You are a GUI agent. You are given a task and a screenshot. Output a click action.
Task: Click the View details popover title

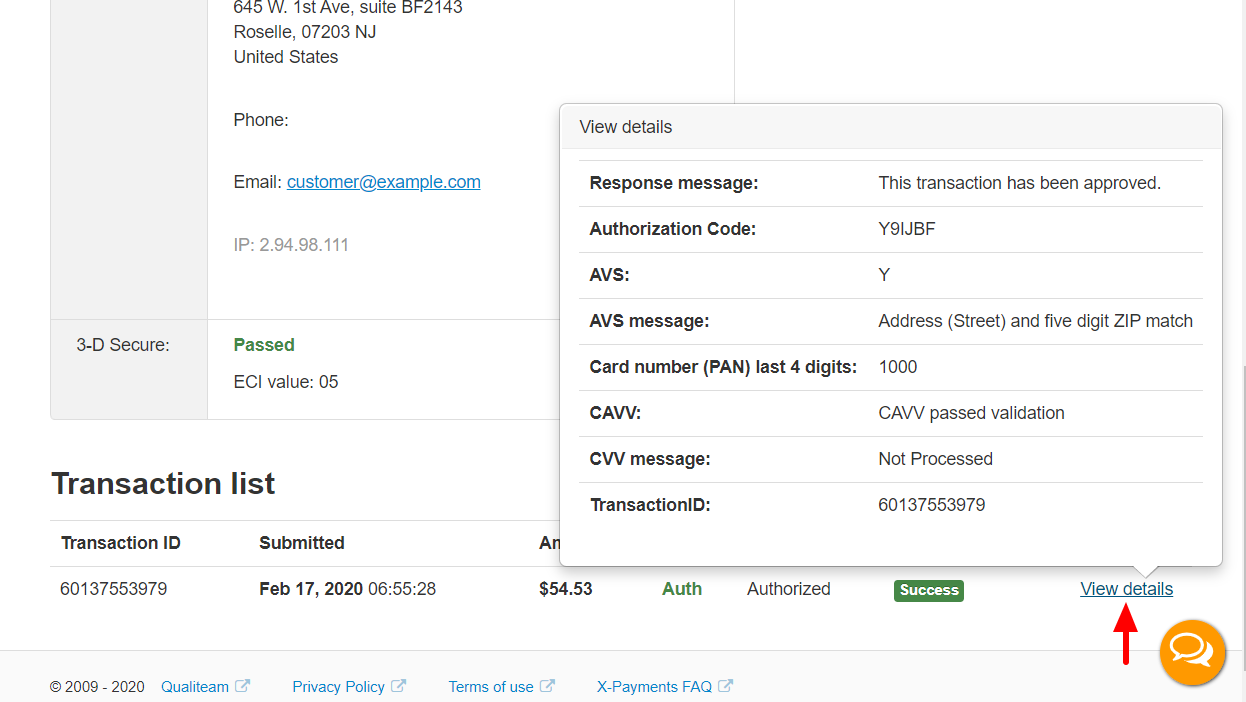626,127
